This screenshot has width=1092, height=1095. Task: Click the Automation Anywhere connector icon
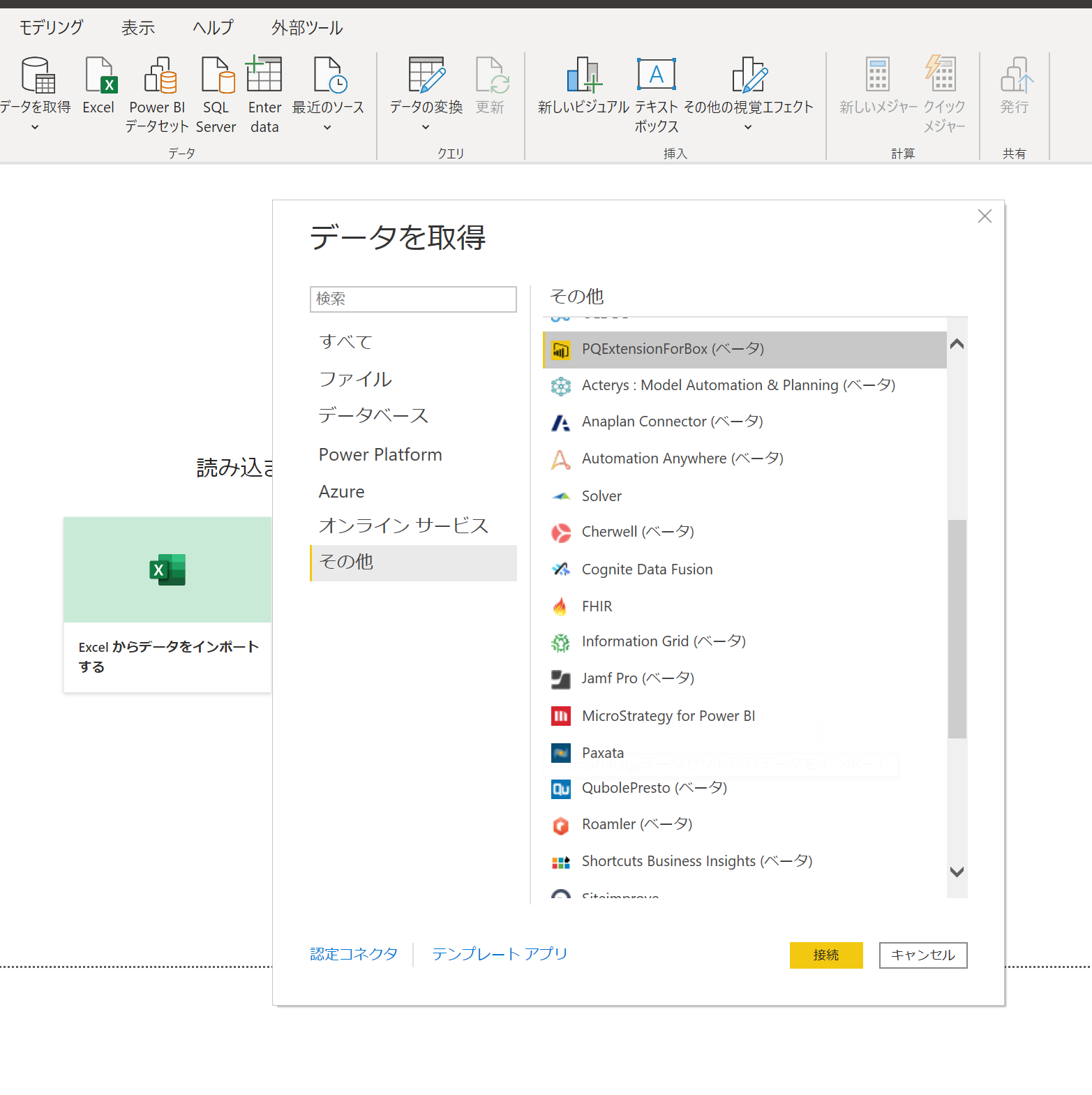point(560,459)
